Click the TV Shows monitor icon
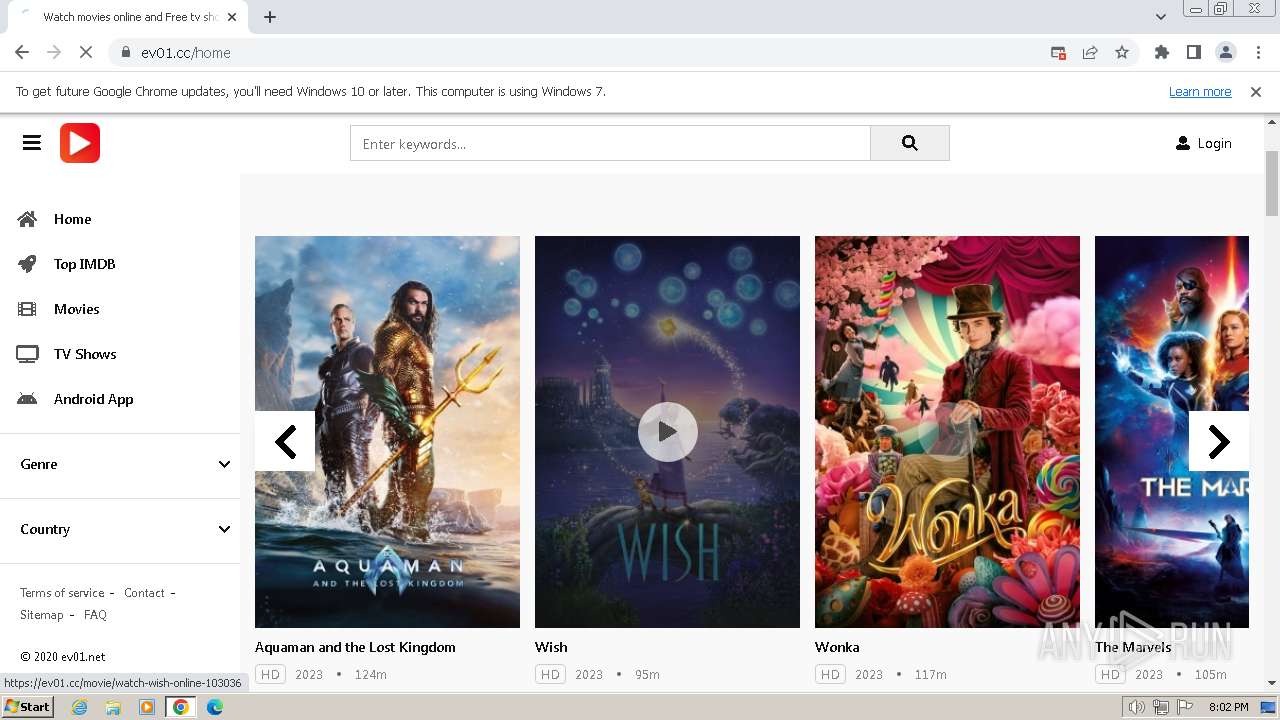This screenshot has width=1280, height=720. pos(27,354)
